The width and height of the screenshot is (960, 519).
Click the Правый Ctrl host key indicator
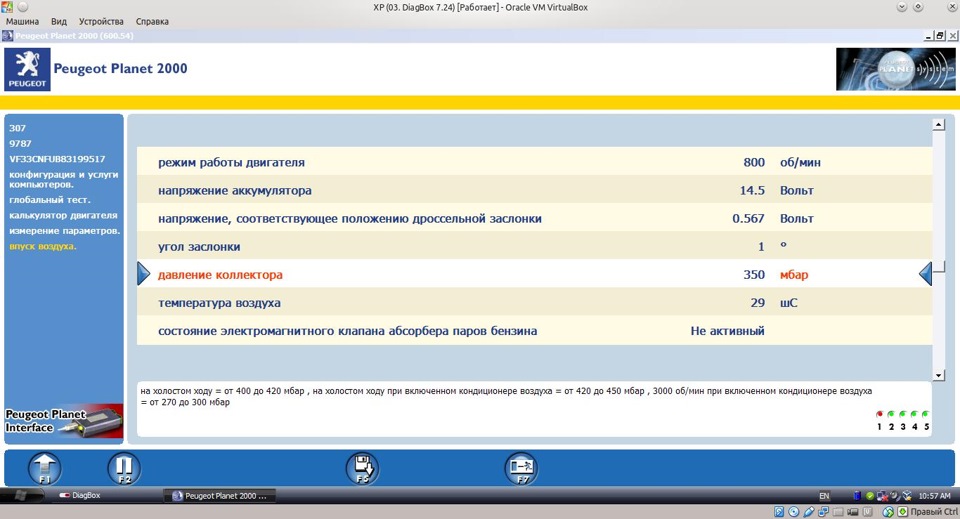point(934,512)
